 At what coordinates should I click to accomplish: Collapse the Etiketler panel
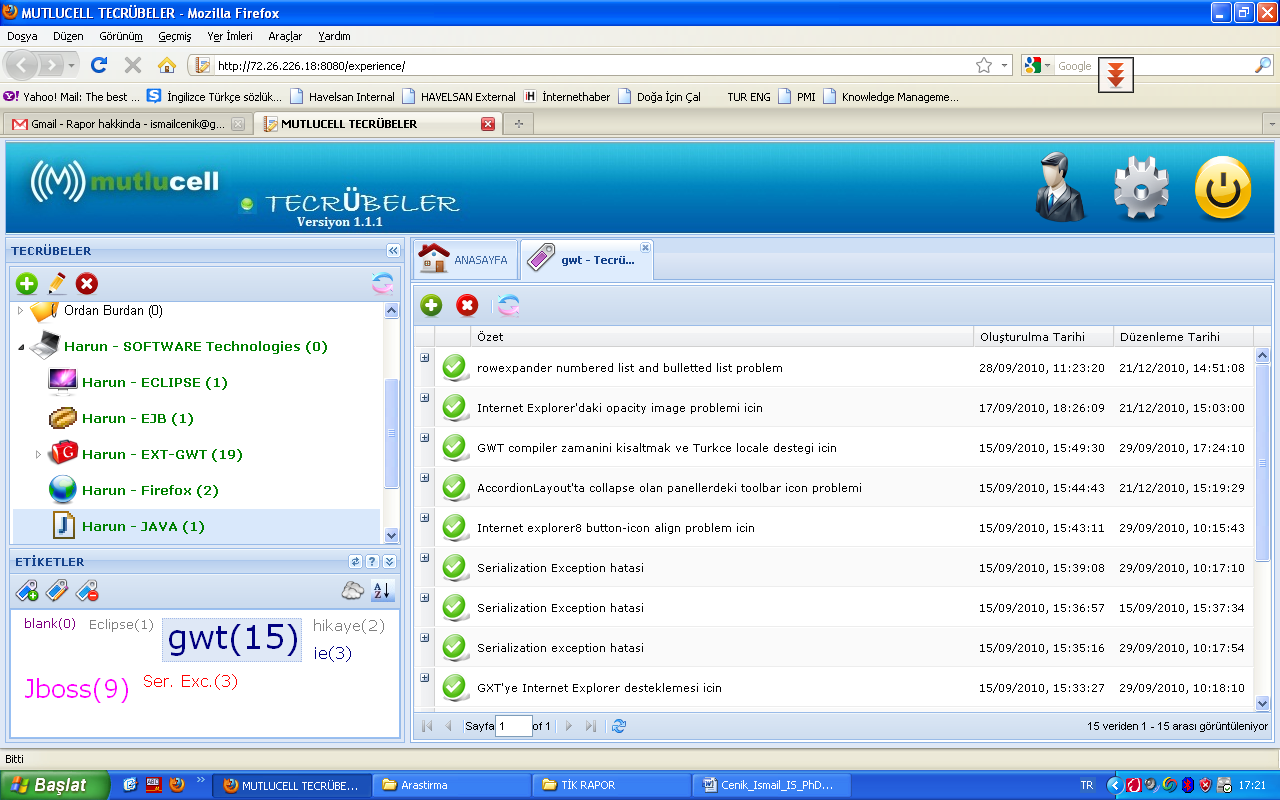pyautogui.click(x=389, y=562)
